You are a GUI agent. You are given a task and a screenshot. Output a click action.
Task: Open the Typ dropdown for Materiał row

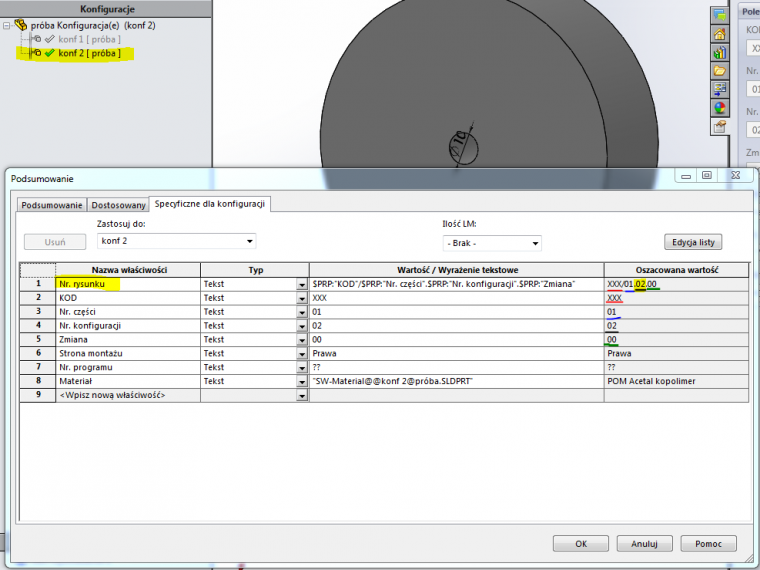[x=302, y=381]
